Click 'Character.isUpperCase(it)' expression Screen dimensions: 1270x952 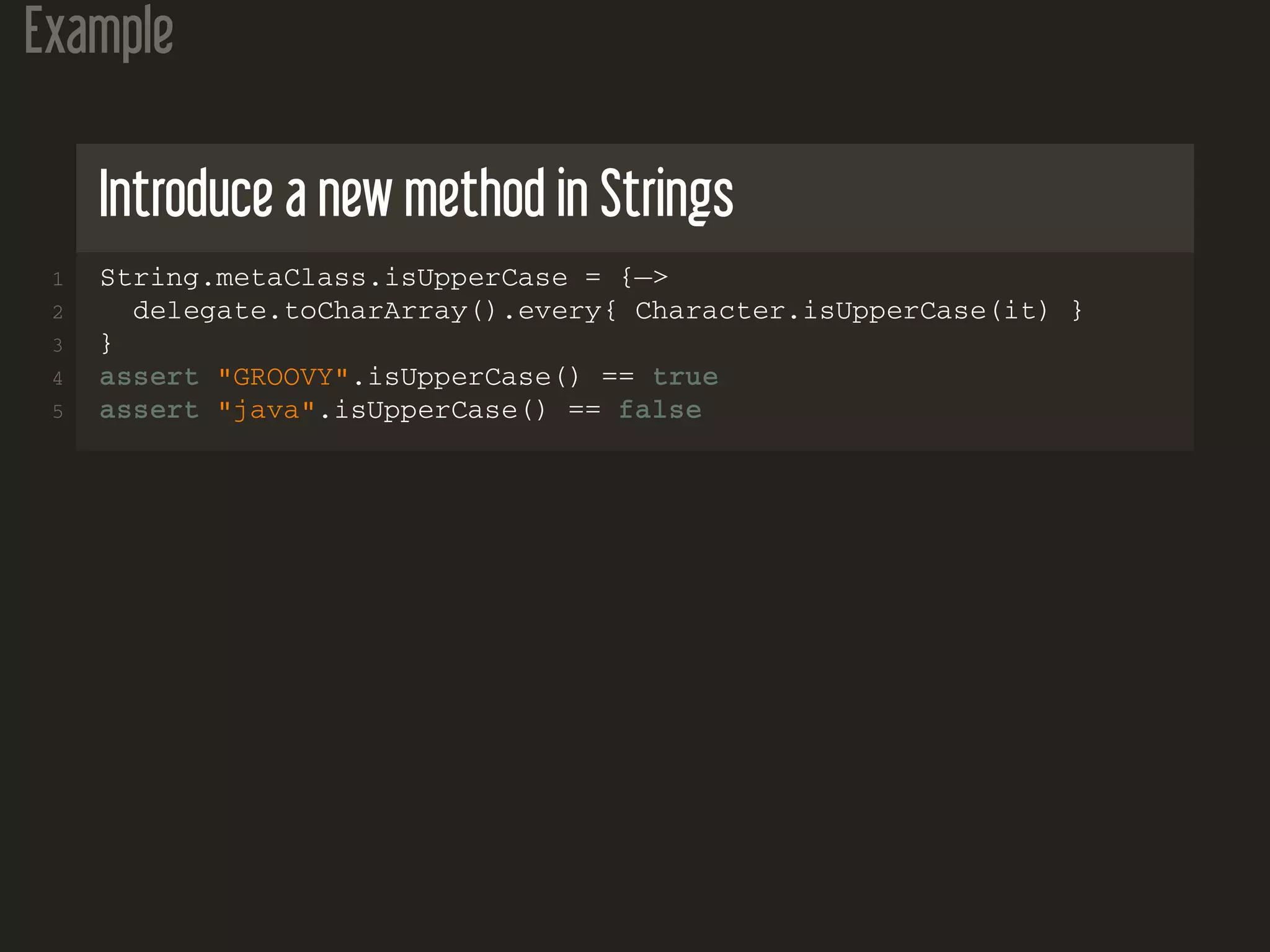click(841, 311)
